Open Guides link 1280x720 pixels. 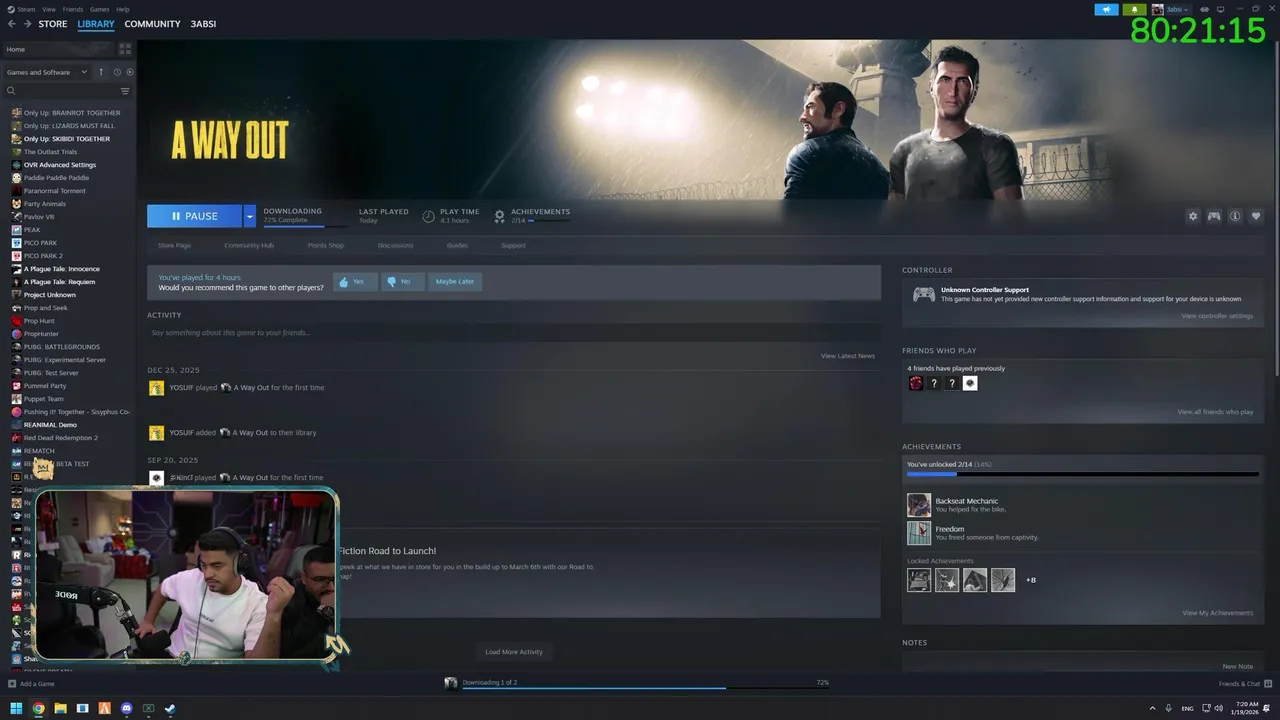point(457,245)
